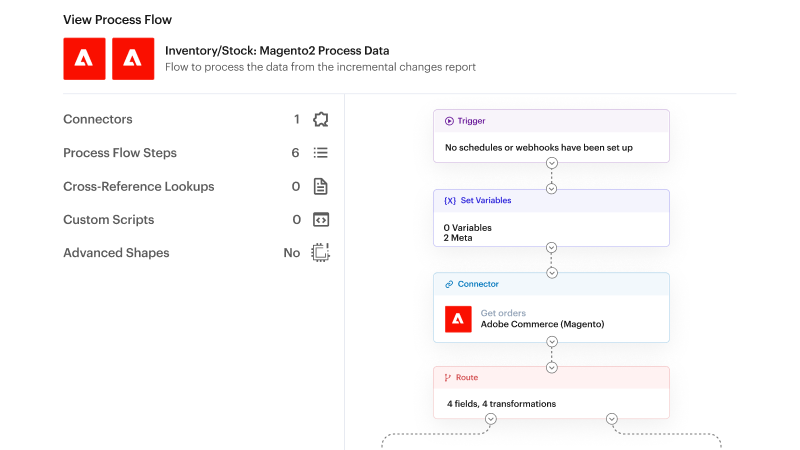Click the left branch chevron under Route
800x450 pixels.
[x=491, y=419]
